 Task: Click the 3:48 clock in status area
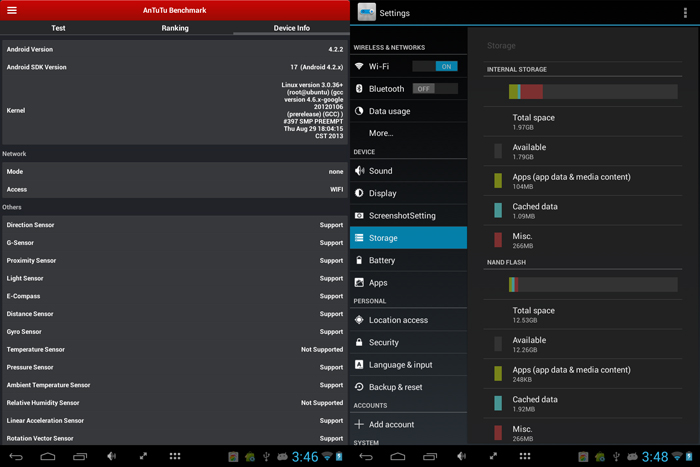click(x=654, y=456)
